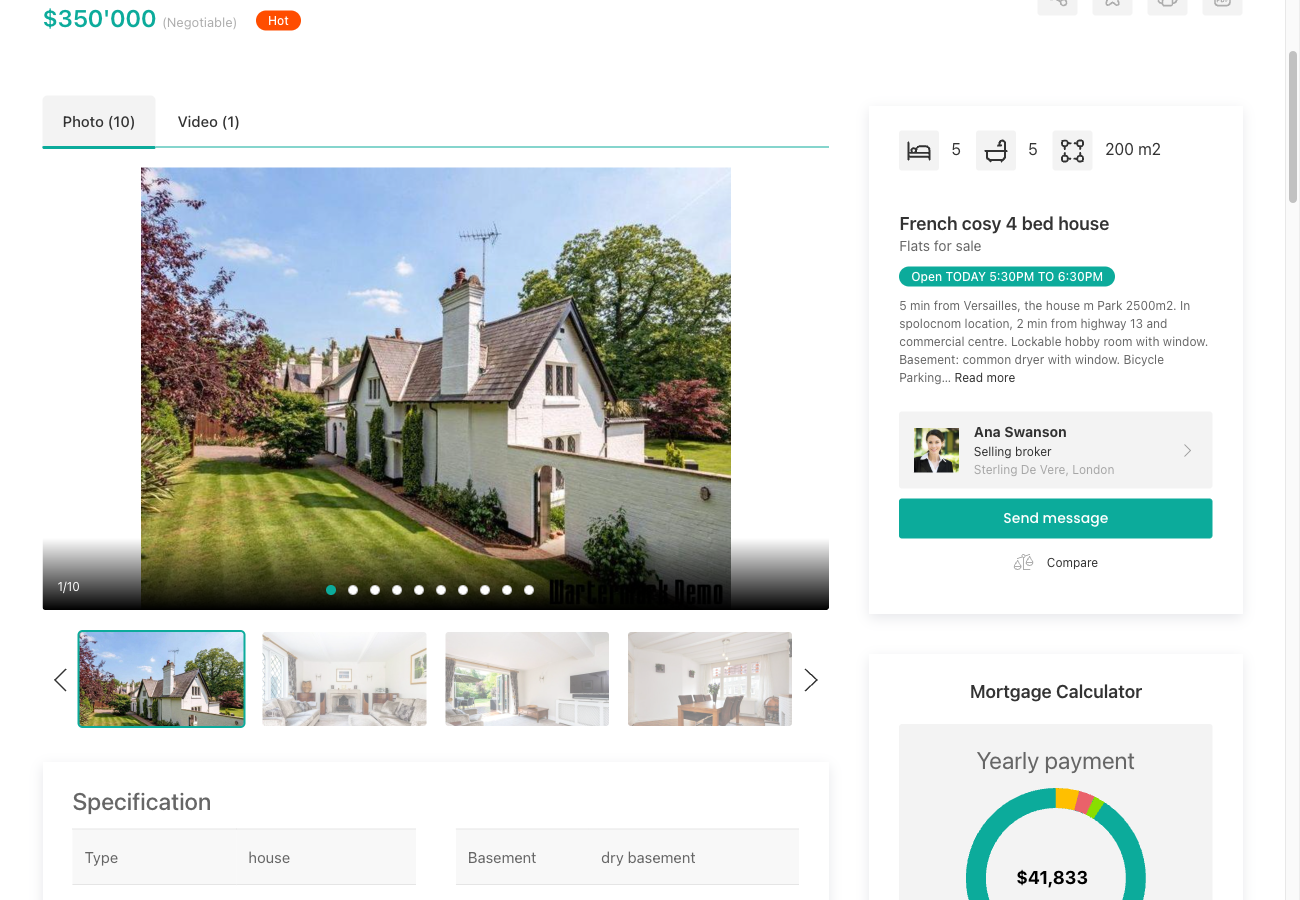Image resolution: width=1300 pixels, height=900 pixels.
Task: Switch to the Video tab
Action: click(x=208, y=121)
